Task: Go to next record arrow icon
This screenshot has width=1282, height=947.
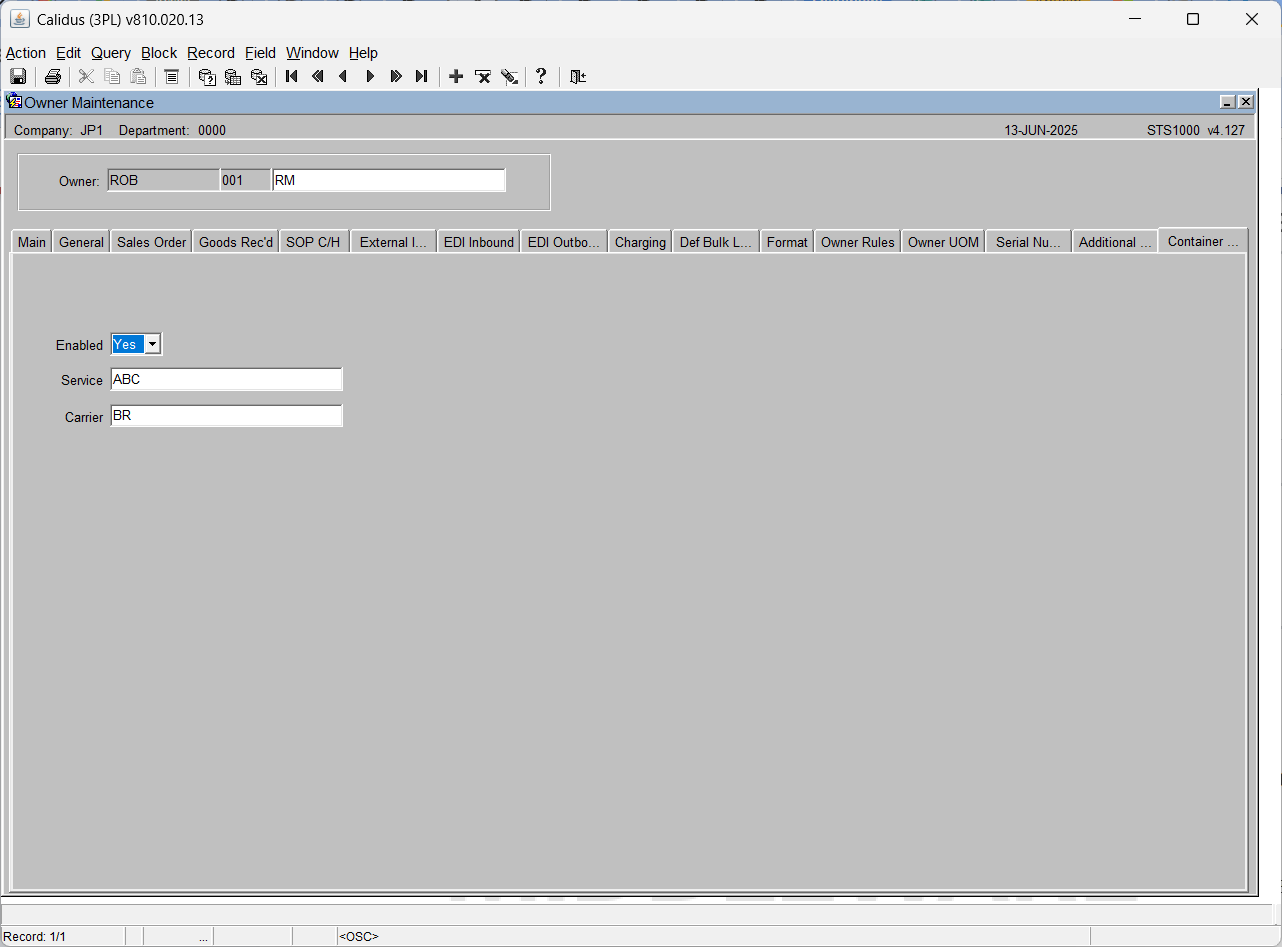Action: 370,76
